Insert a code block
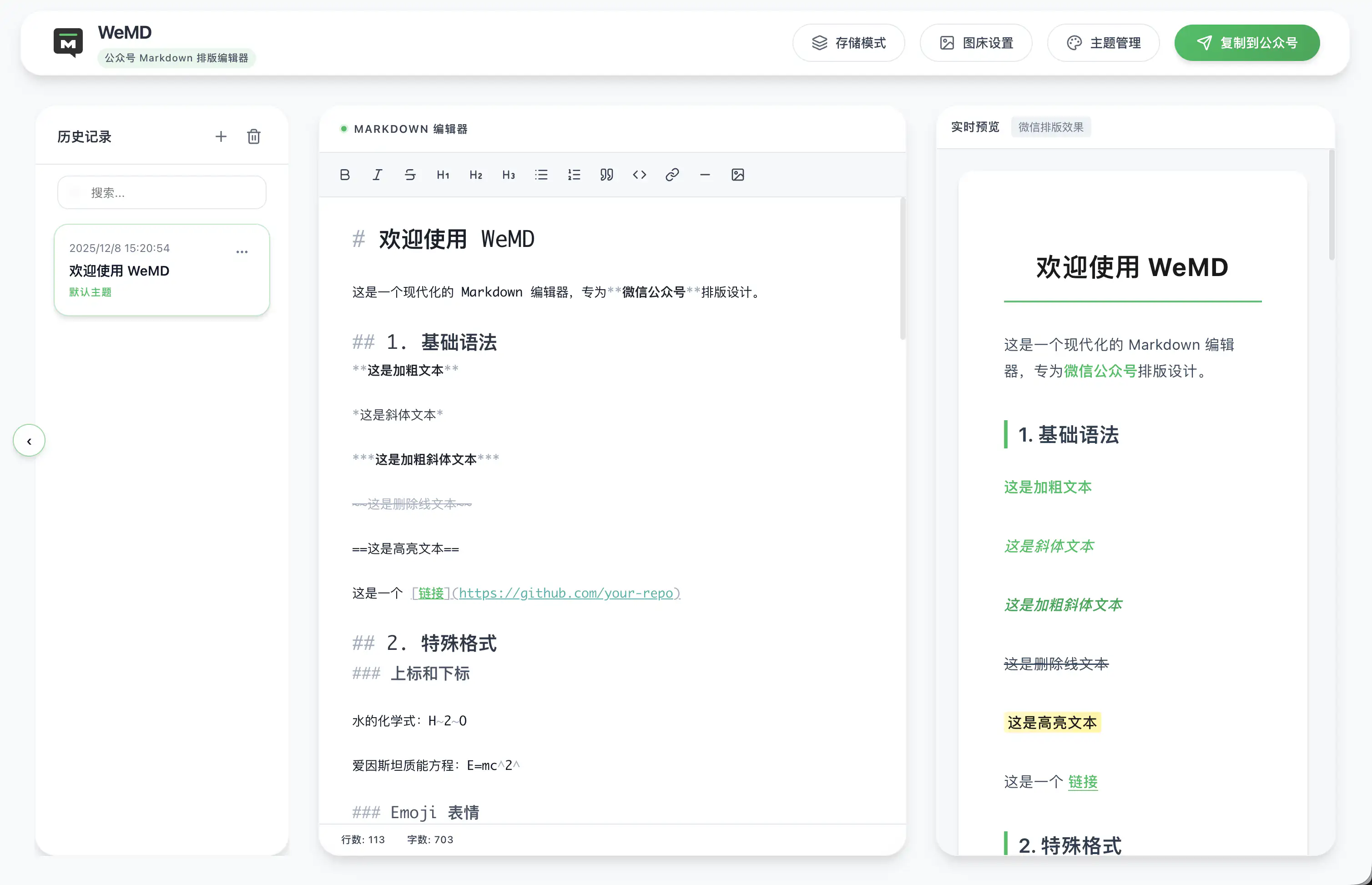The image size is (1372, 885). point(639,175)
